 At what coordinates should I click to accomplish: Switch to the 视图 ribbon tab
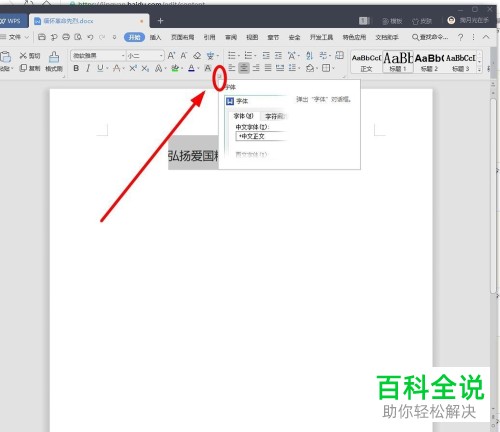[x=252, y=37]
